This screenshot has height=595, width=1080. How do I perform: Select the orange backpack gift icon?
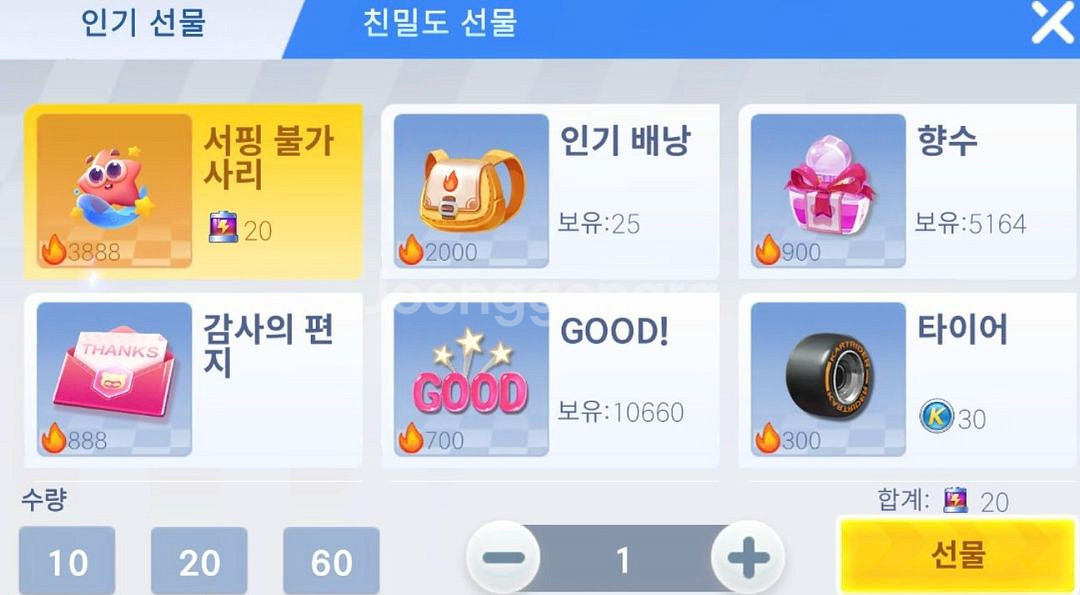tap(472, 191)
